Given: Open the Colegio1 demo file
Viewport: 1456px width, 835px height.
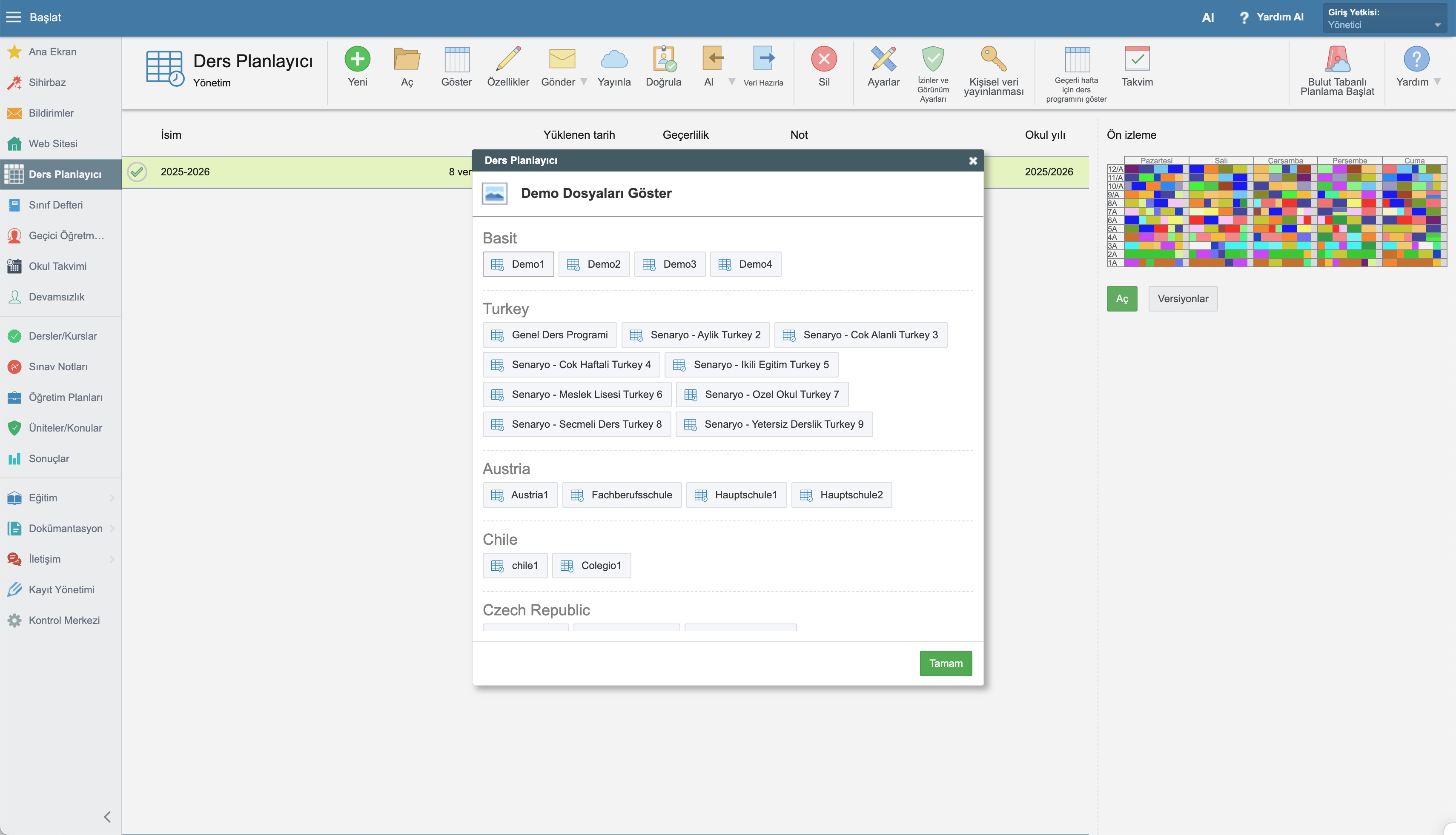Looking at the screenshot, I should click(591, 566).
